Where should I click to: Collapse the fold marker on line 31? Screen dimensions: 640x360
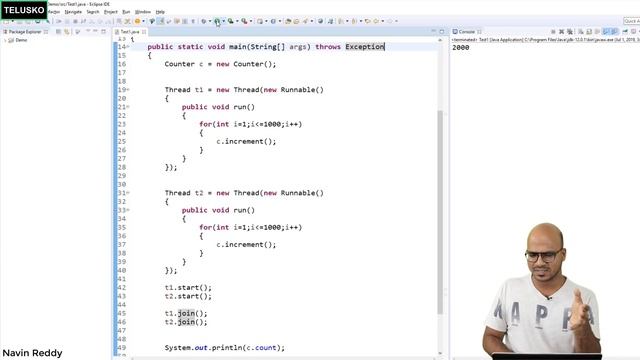click(x=128, y=193)
